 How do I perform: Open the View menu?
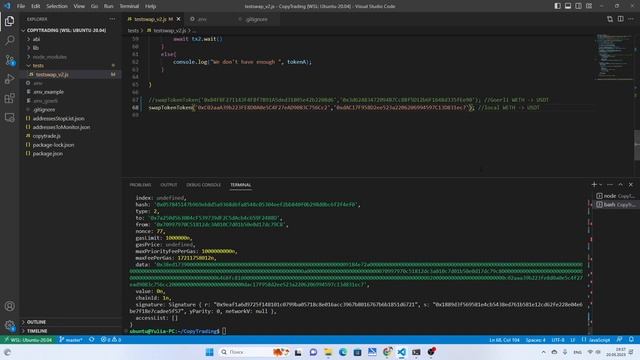(x=79, y=6)
